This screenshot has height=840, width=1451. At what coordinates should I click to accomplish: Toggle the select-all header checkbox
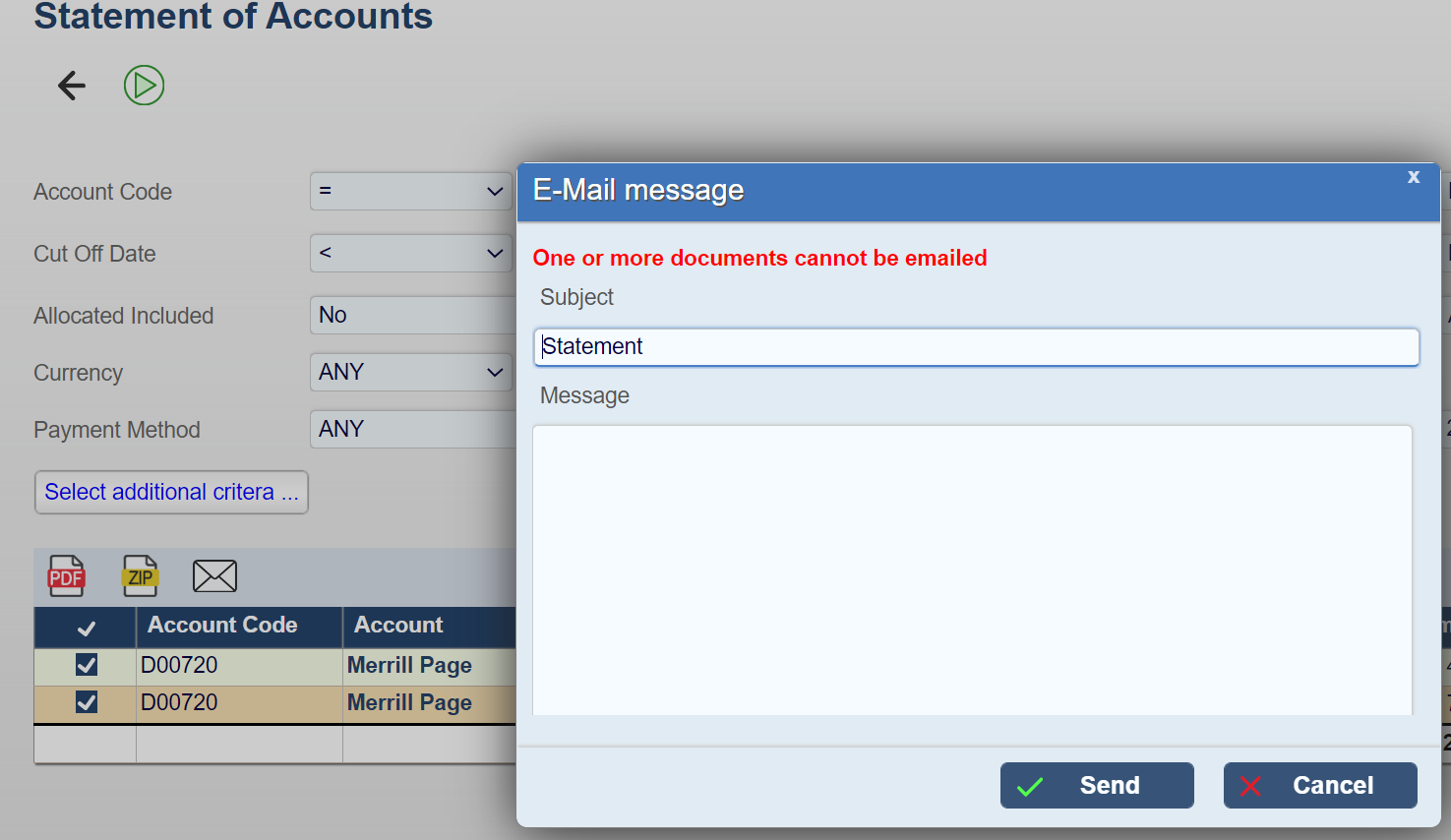coord(87,628)
